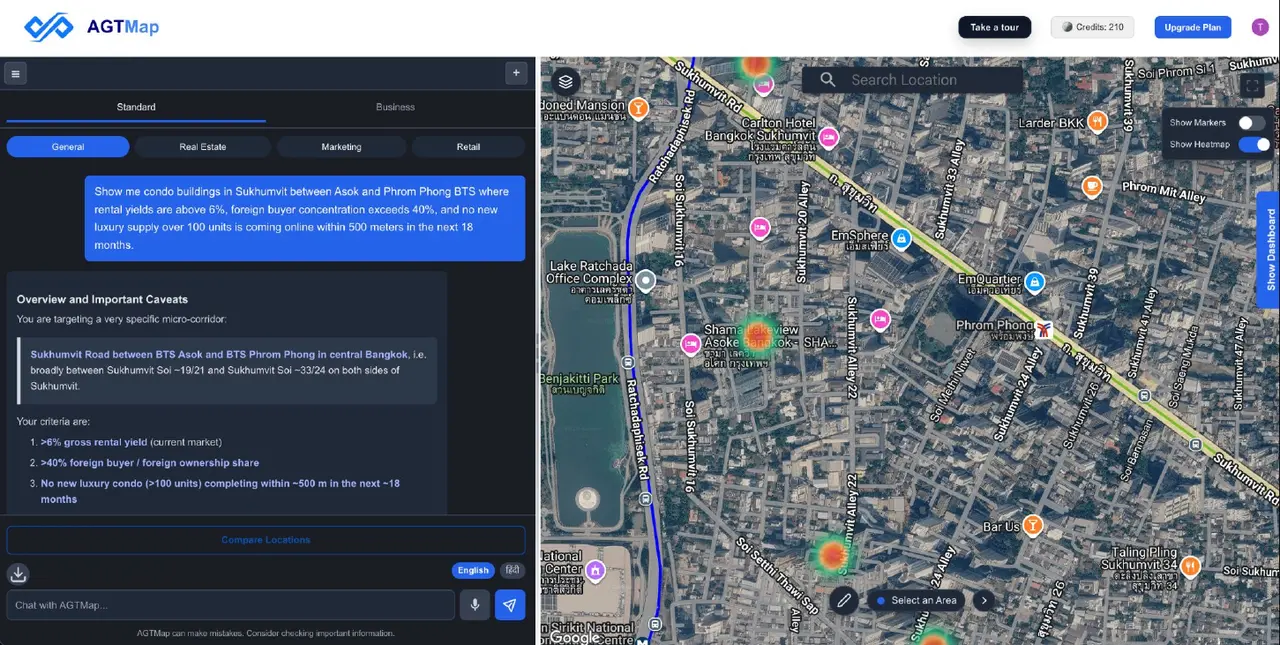Click the Take a tour button
This screenshot has width=1280, height=645.
[994, 27]
